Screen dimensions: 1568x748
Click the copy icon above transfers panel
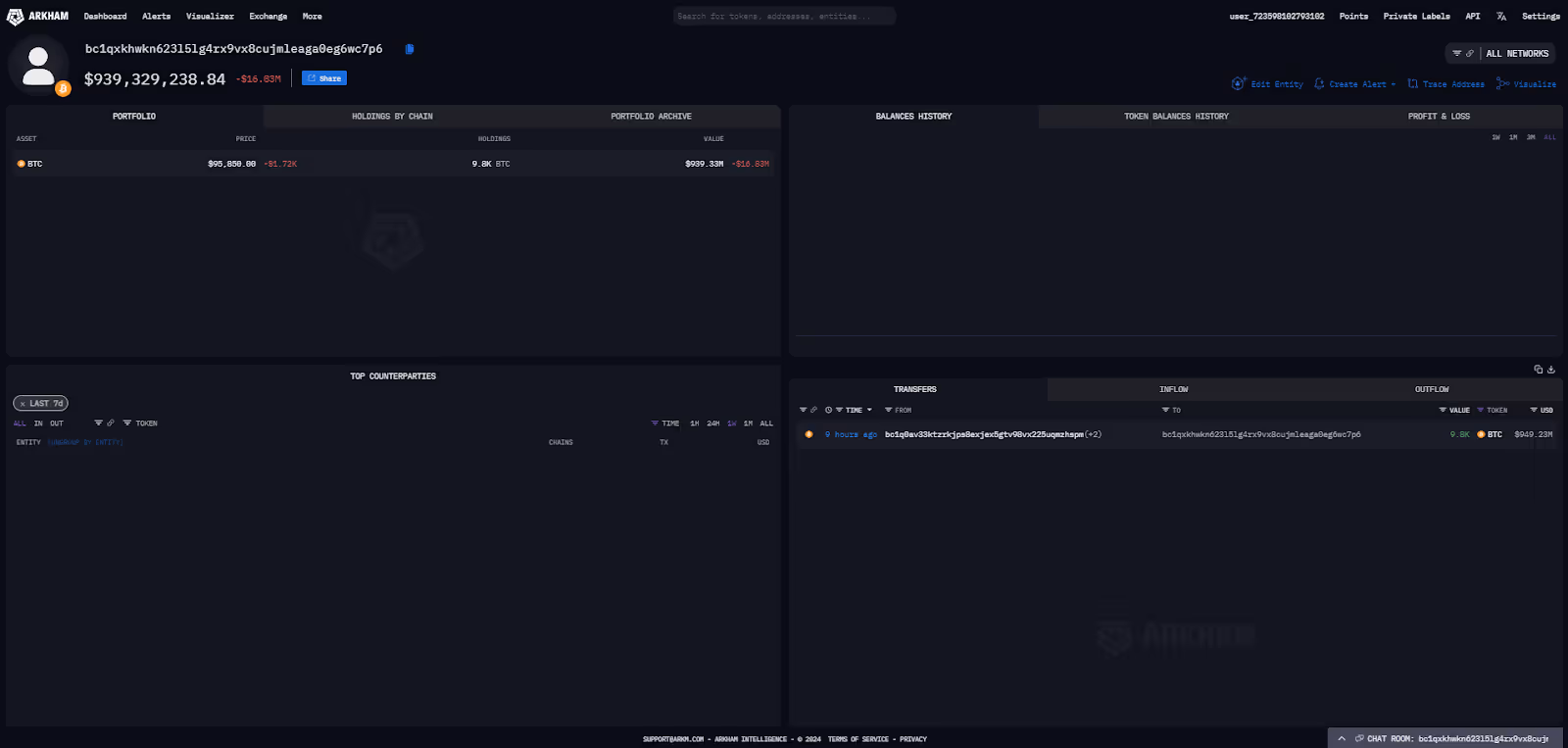pyautogui.click(x=1539, y=370)
